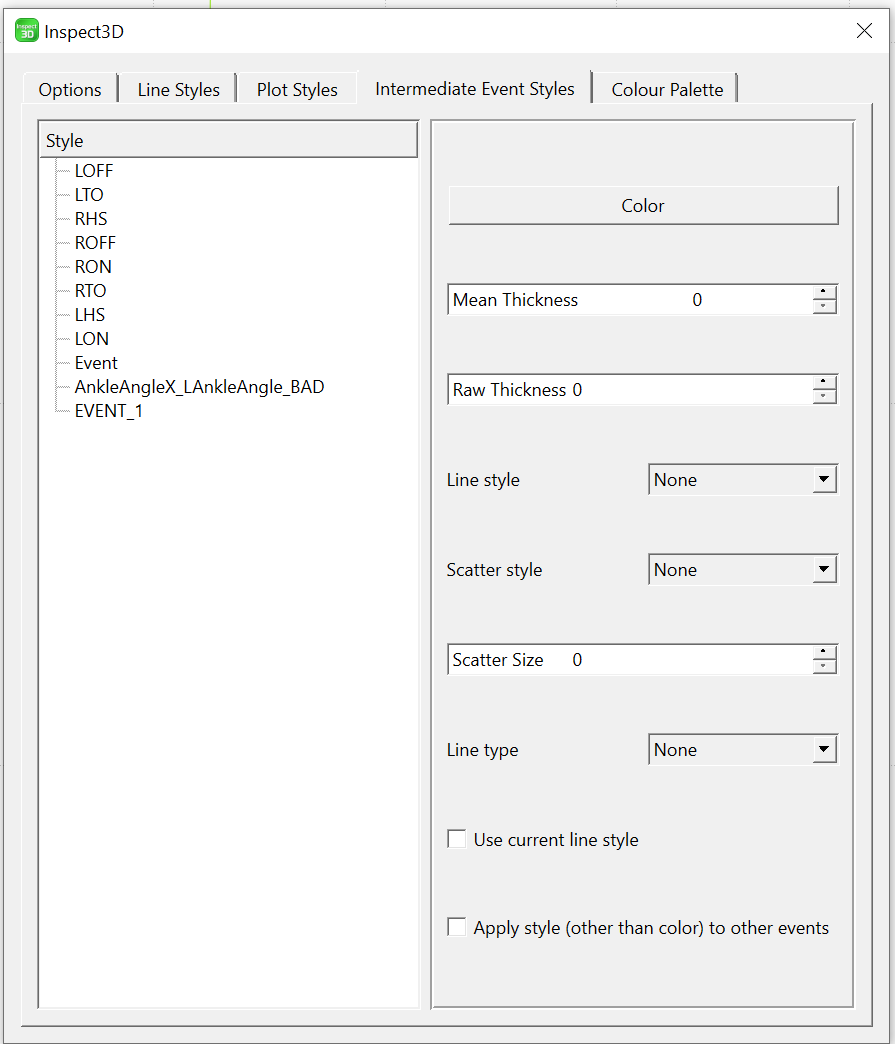Screen dimensions: 895x1044
Task: Select the RON event style
Action: [x=93, y=267]
